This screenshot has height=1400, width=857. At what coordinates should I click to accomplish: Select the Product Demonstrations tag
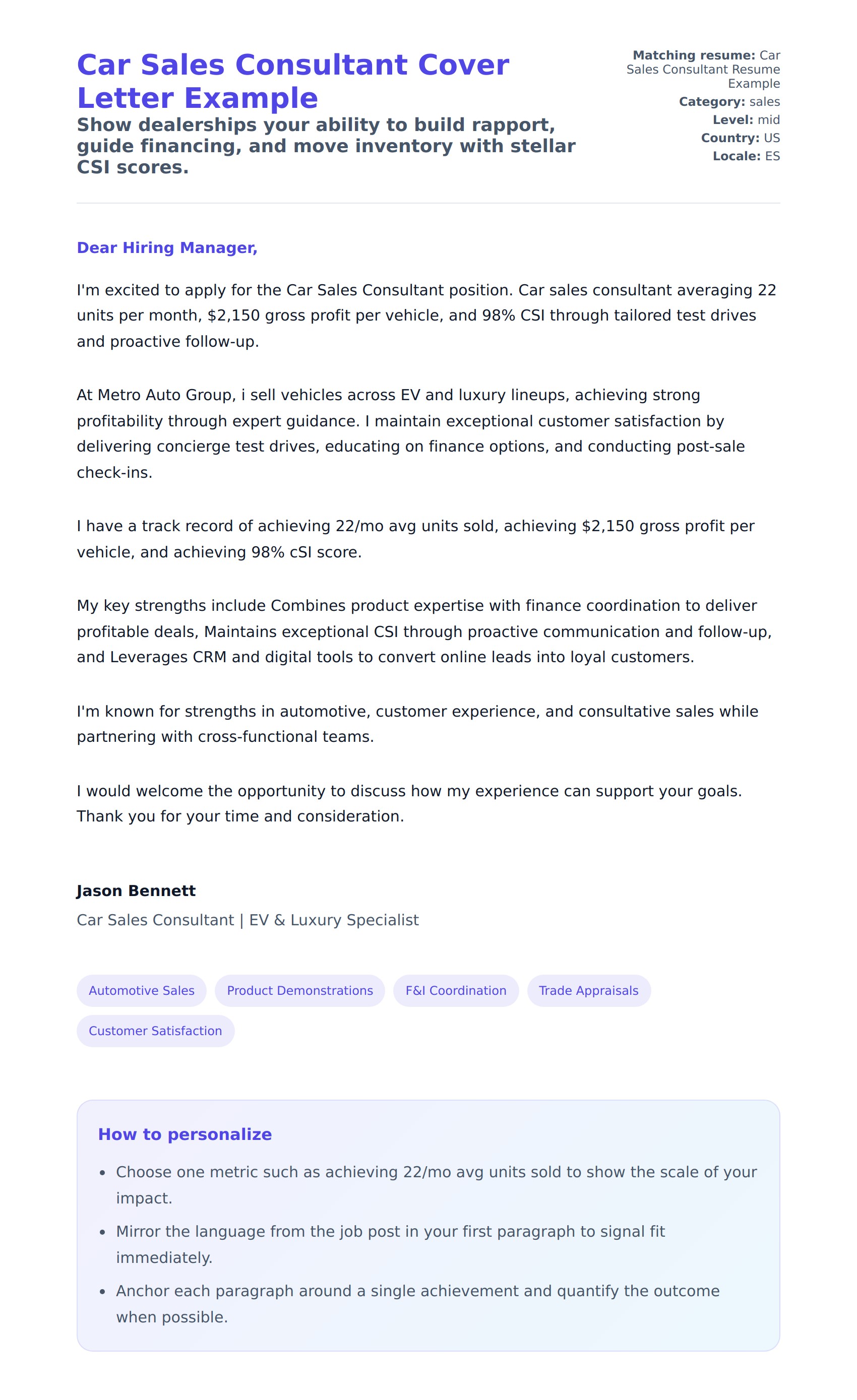click(x=299, y=990)
